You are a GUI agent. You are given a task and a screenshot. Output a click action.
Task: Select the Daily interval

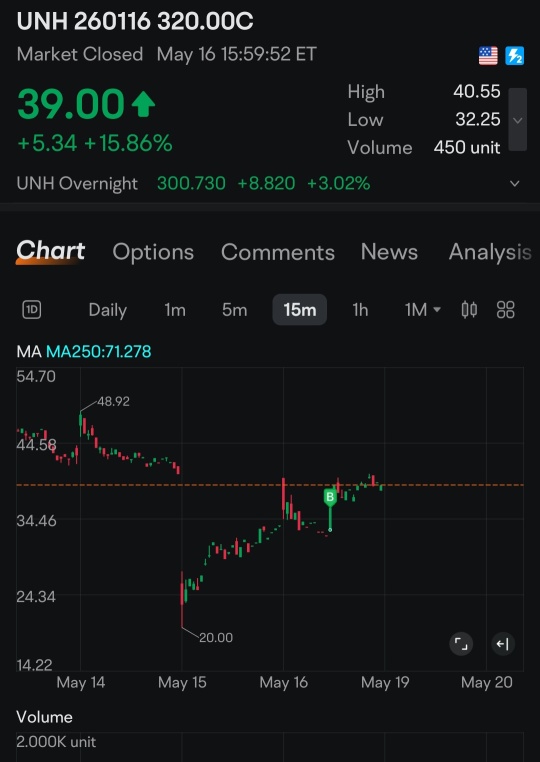[107, 310]
